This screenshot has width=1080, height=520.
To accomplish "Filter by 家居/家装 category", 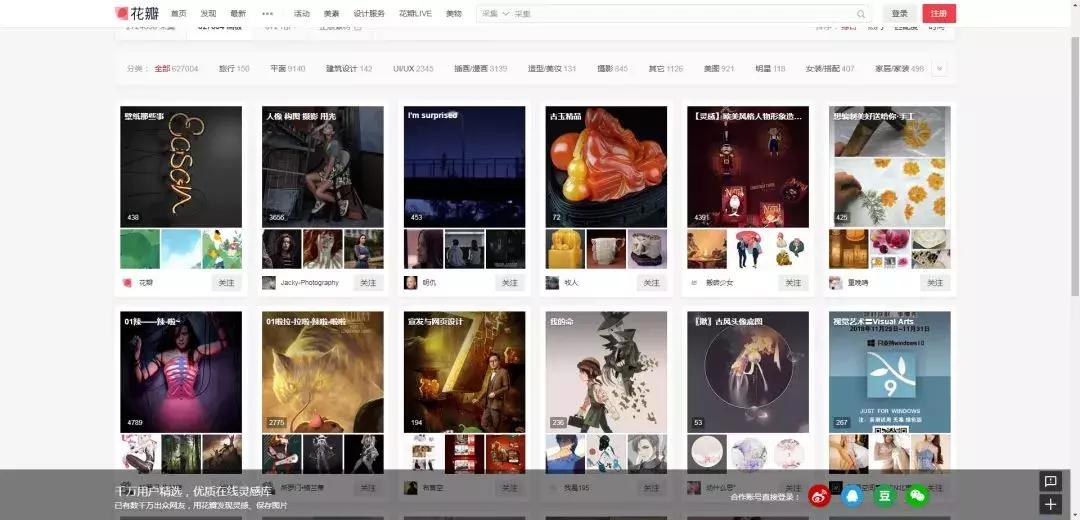I will (x=900, y=69).
